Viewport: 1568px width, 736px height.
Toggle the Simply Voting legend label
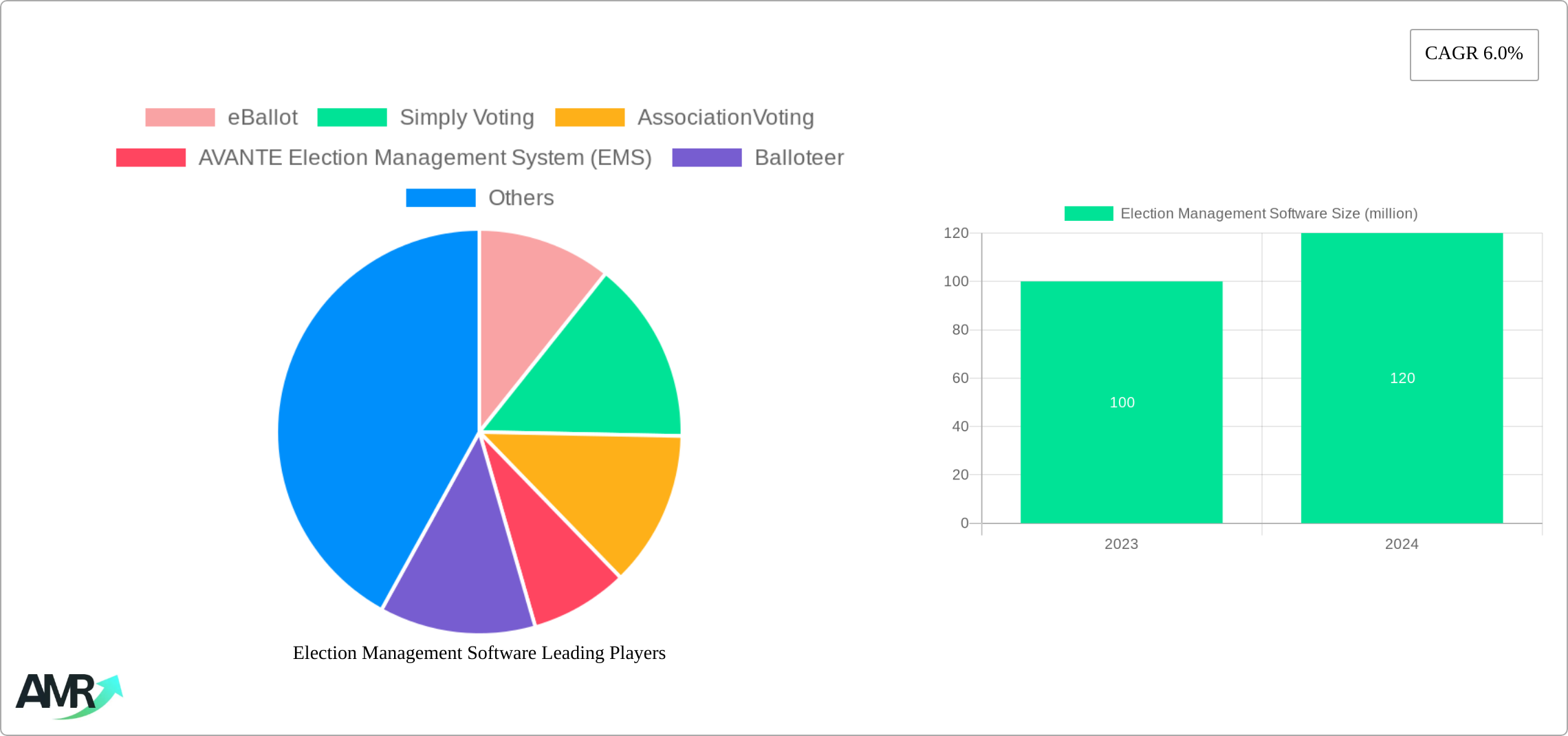point(467,118)
